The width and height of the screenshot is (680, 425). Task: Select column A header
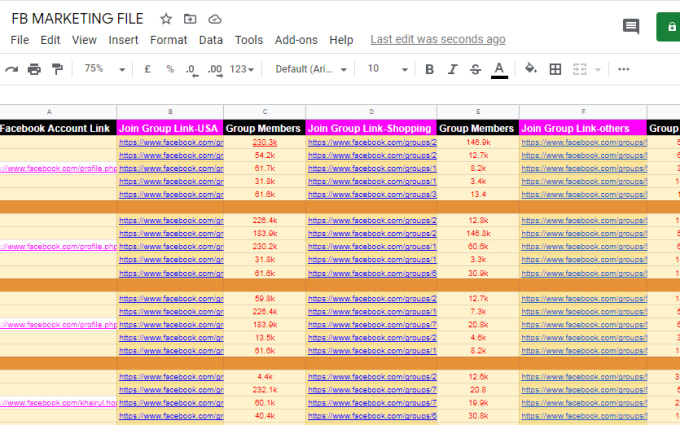tap(58, 112)
